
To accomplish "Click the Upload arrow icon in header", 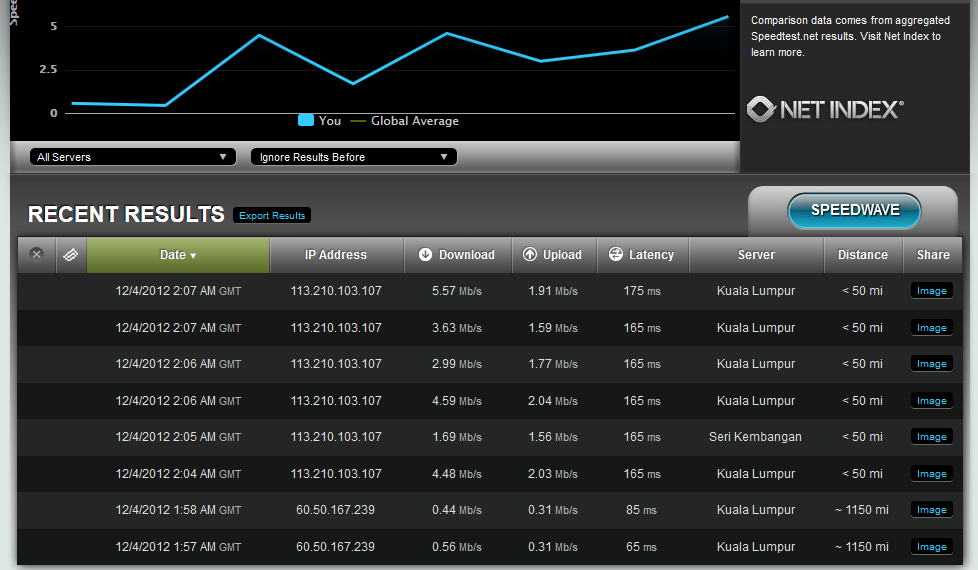I will pos(530,255).
